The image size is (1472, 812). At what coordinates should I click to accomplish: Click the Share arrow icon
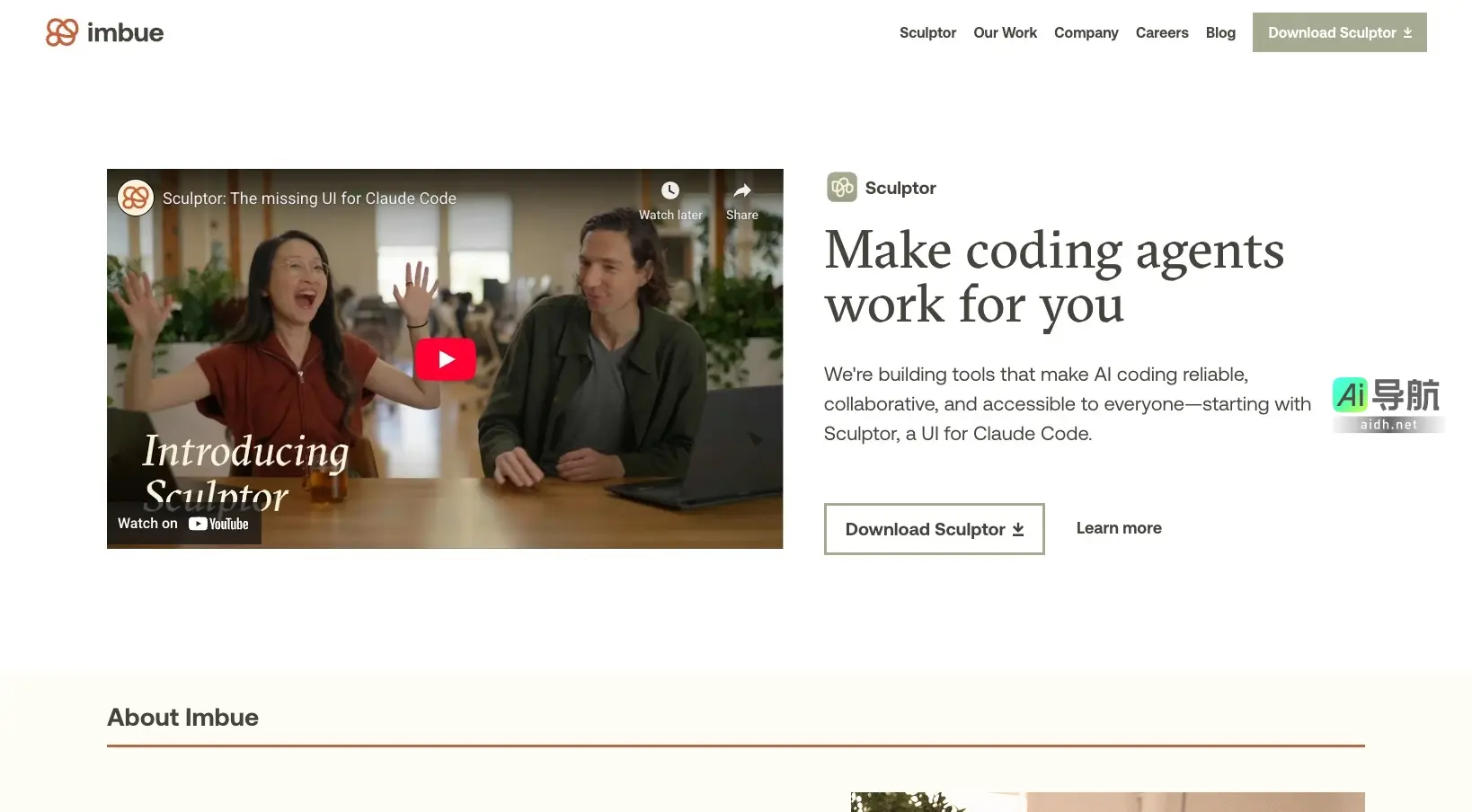(742, 190)
